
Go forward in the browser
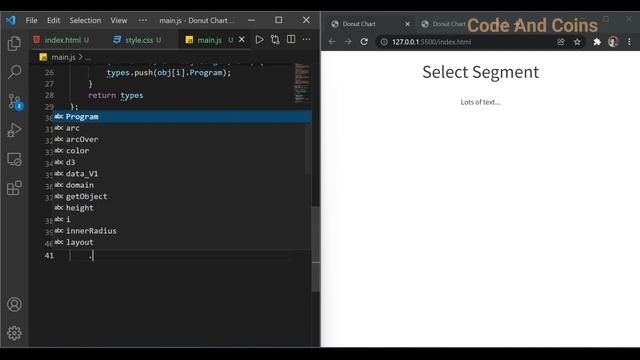point(348,42)
